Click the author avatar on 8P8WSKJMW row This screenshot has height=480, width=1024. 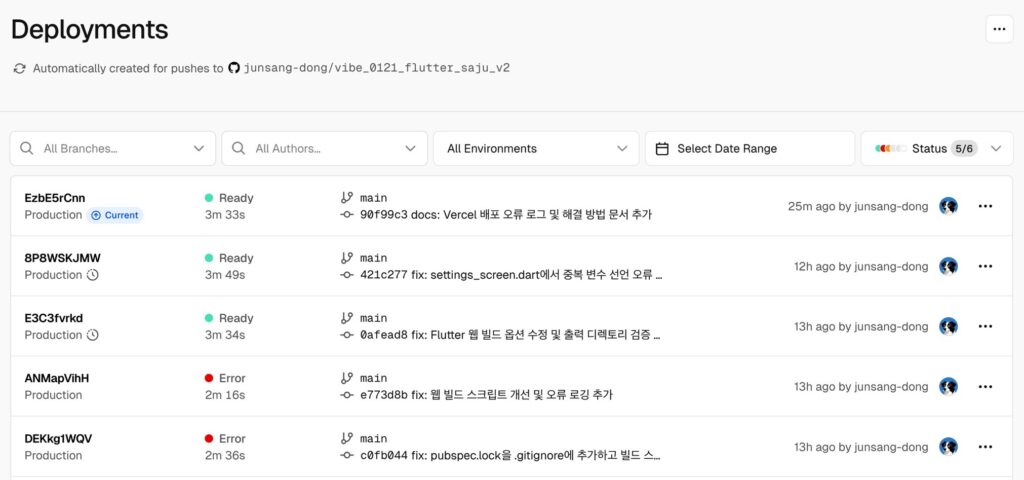pos(948,266)
